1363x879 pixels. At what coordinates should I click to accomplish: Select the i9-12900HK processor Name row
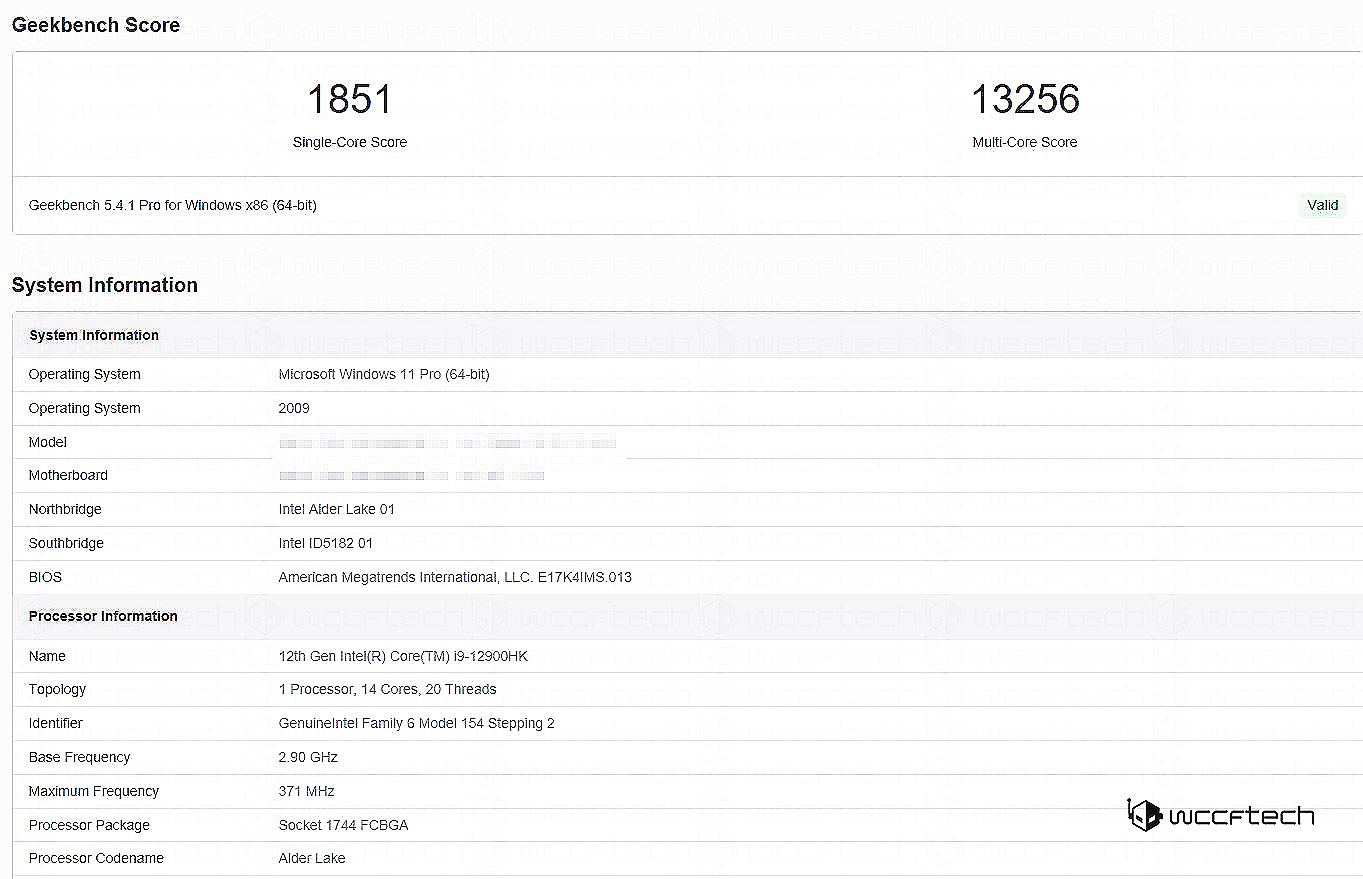[x=403, y=656]
